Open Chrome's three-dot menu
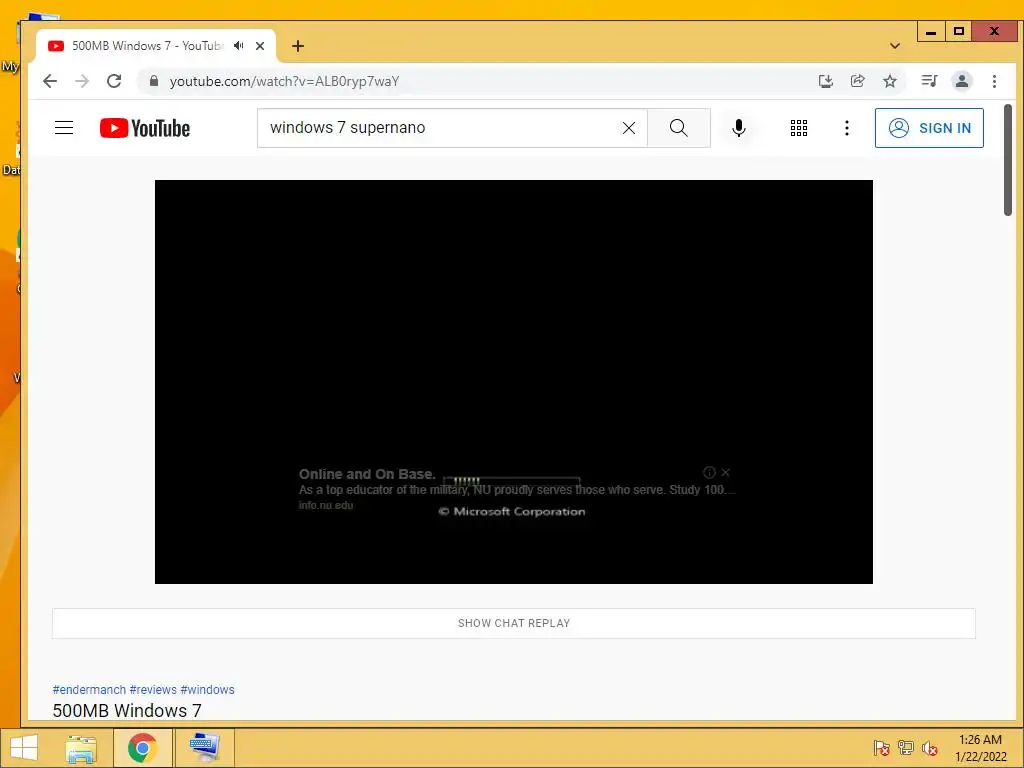The height and width of the screenshot is (768, 1024). tap(994, 81)
